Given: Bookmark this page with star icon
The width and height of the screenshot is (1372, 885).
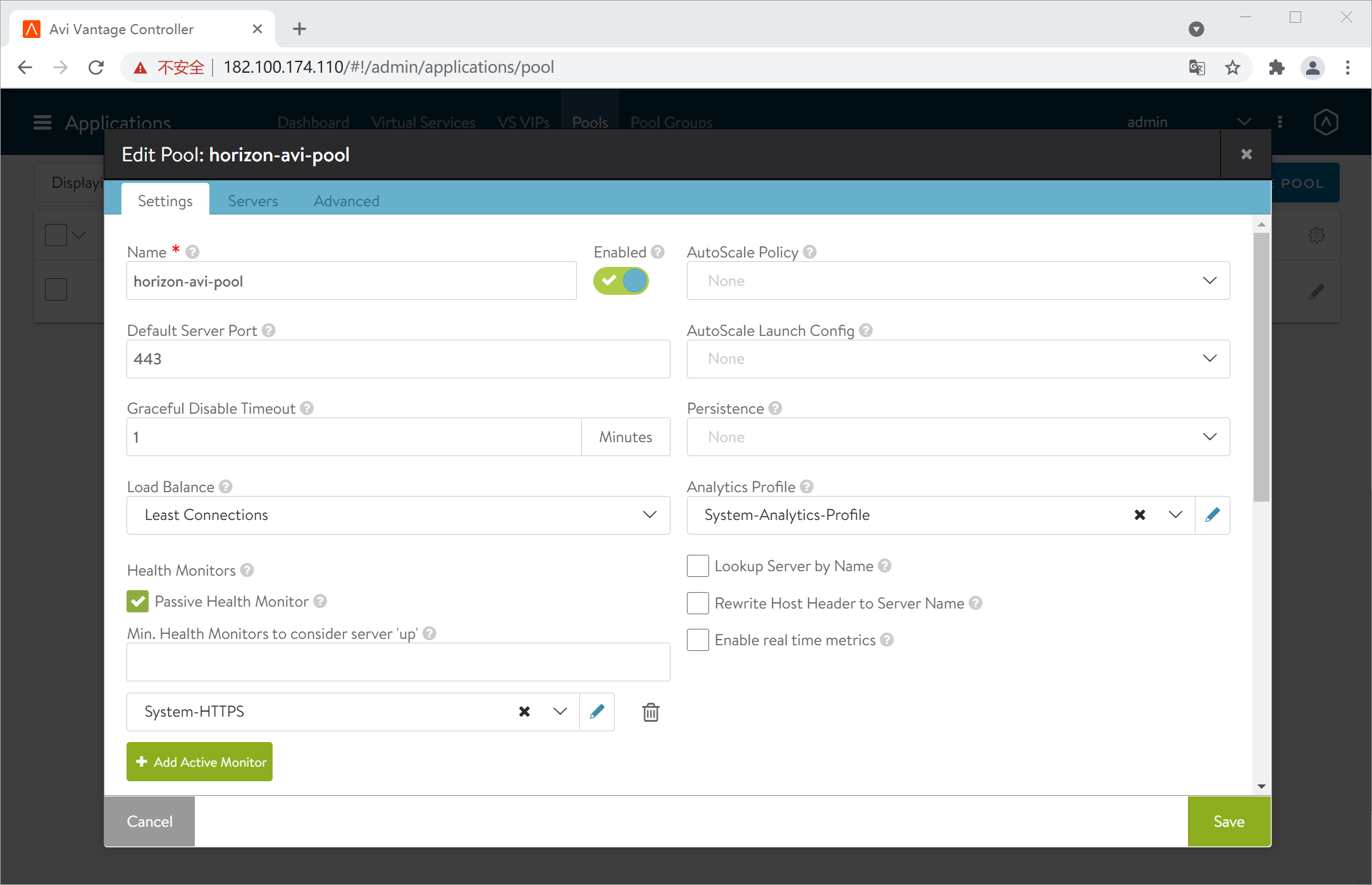Looking at the screenshot, I should (x=1232, y=67).
